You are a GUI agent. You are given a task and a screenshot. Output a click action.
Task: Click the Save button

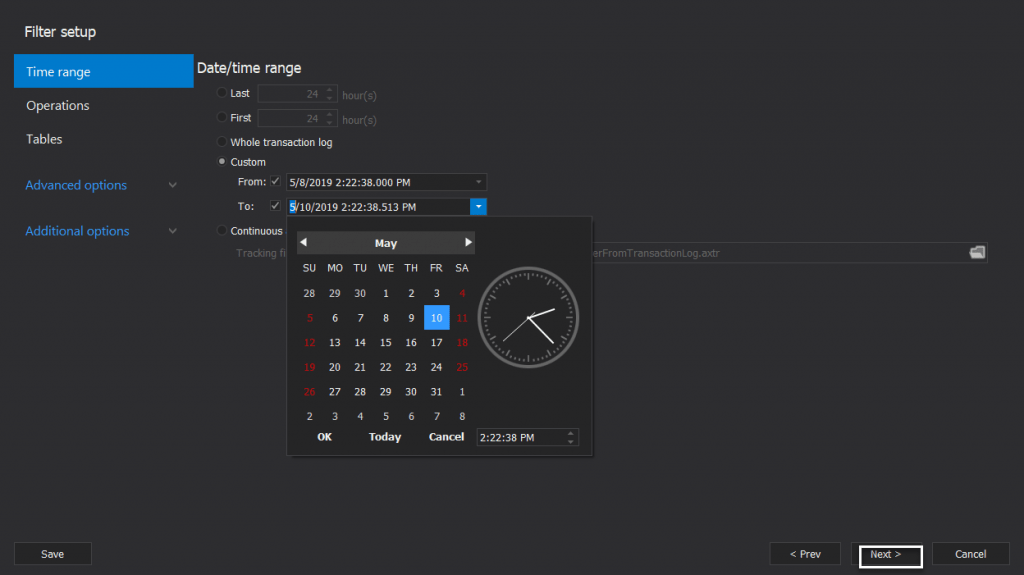tap(53, 554)
